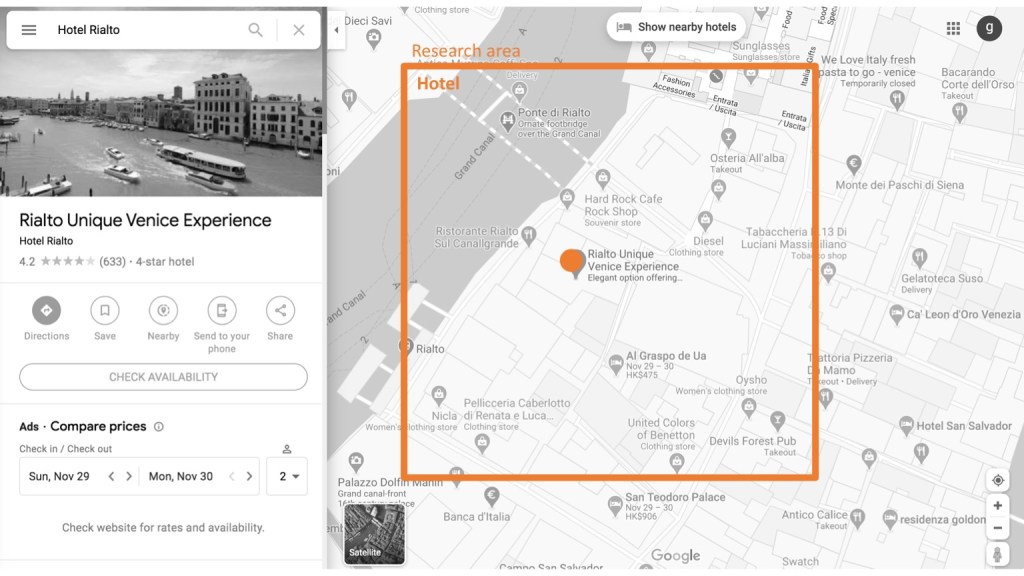
Task: Switch to Satellite view
Action: pos(374,534)
